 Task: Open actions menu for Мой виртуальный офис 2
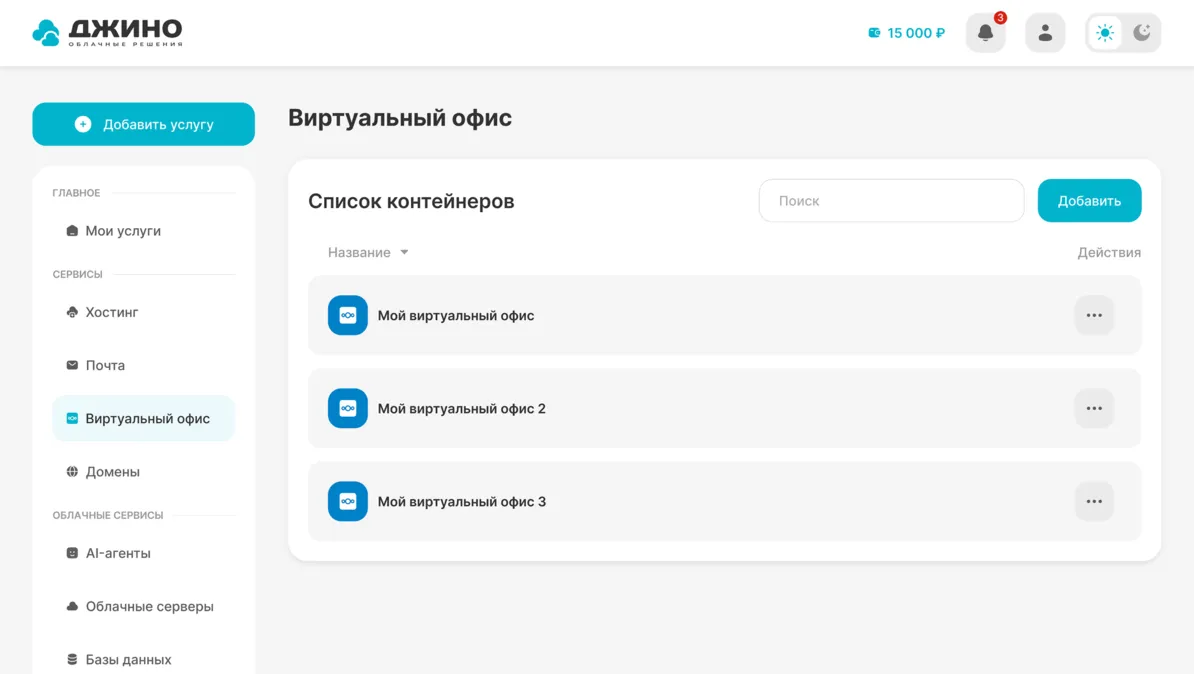coord(1094,408)
